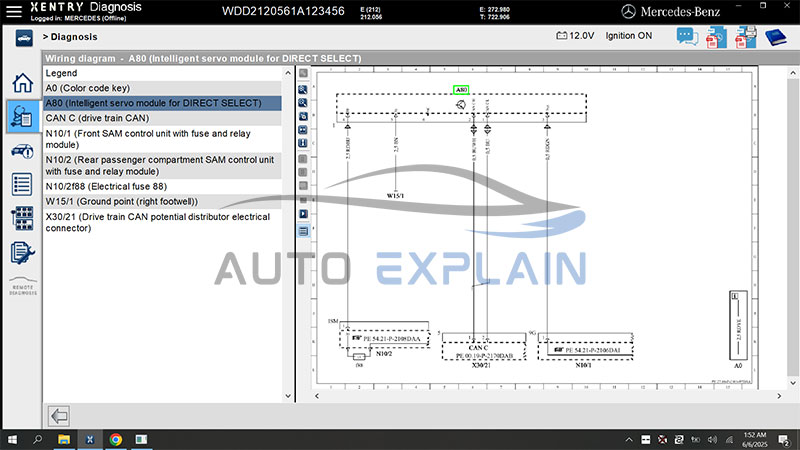Viewport: 800px width, 450px height.
Task: Select A0 (Color code key) legend entry
Action: pos(162,88)
